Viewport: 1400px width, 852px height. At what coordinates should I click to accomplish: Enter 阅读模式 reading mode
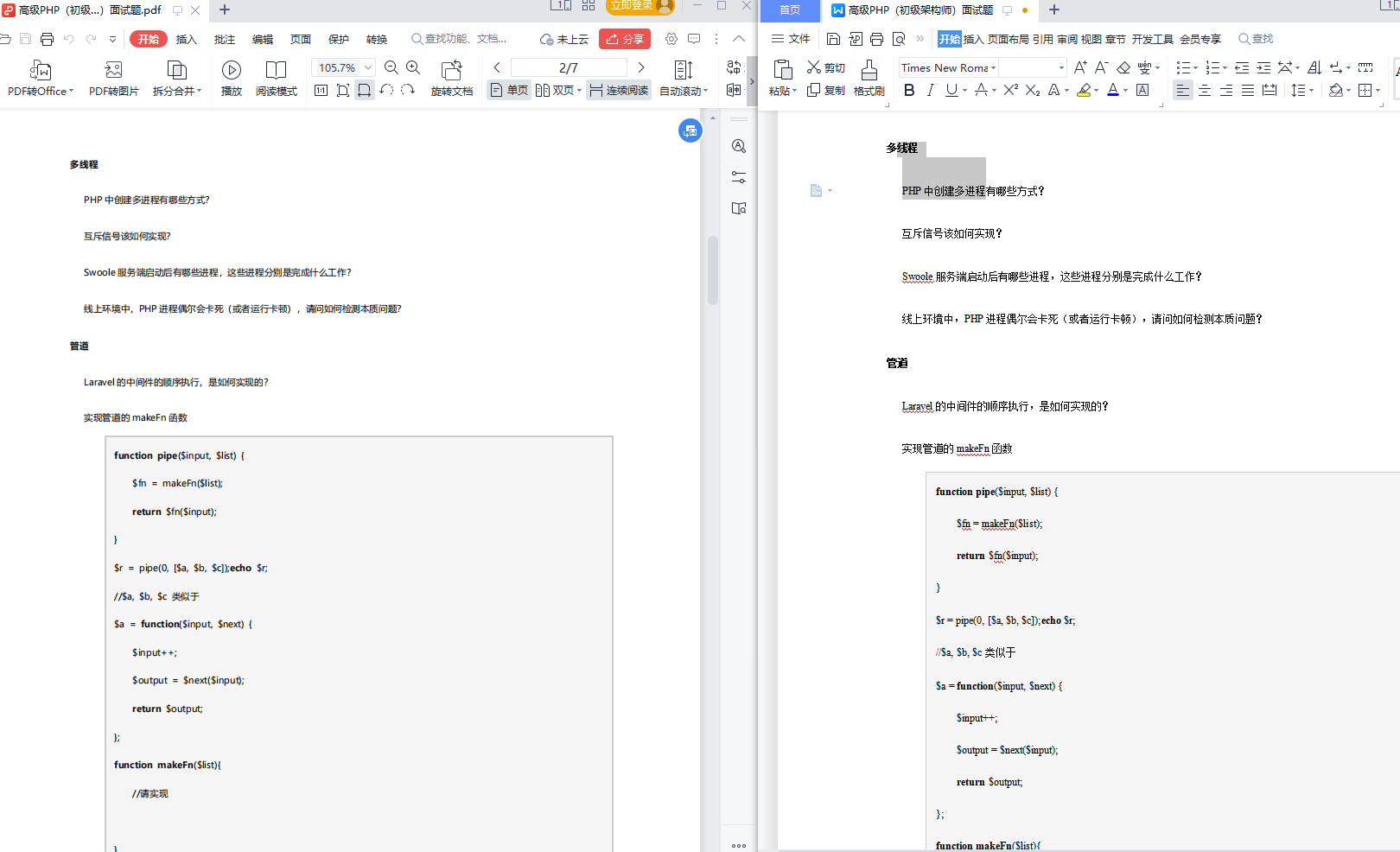pos(277,78)
